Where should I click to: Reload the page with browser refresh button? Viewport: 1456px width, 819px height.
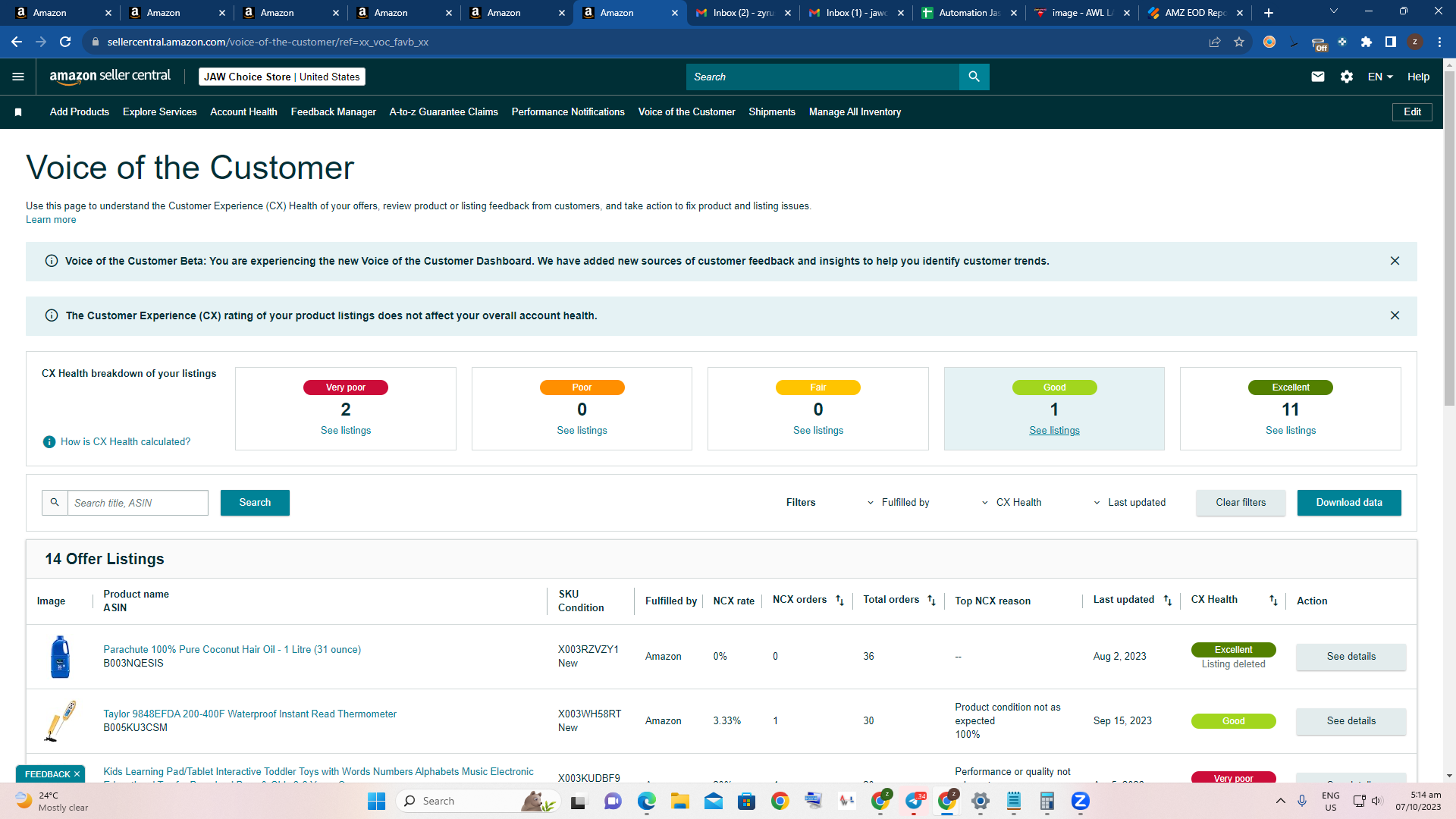pyautogui.click(x=65, y=42)
